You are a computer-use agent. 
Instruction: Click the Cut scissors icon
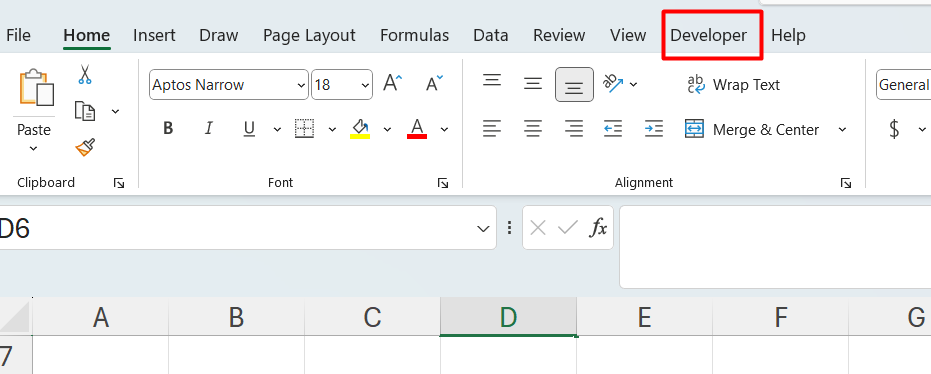(85, 75)
